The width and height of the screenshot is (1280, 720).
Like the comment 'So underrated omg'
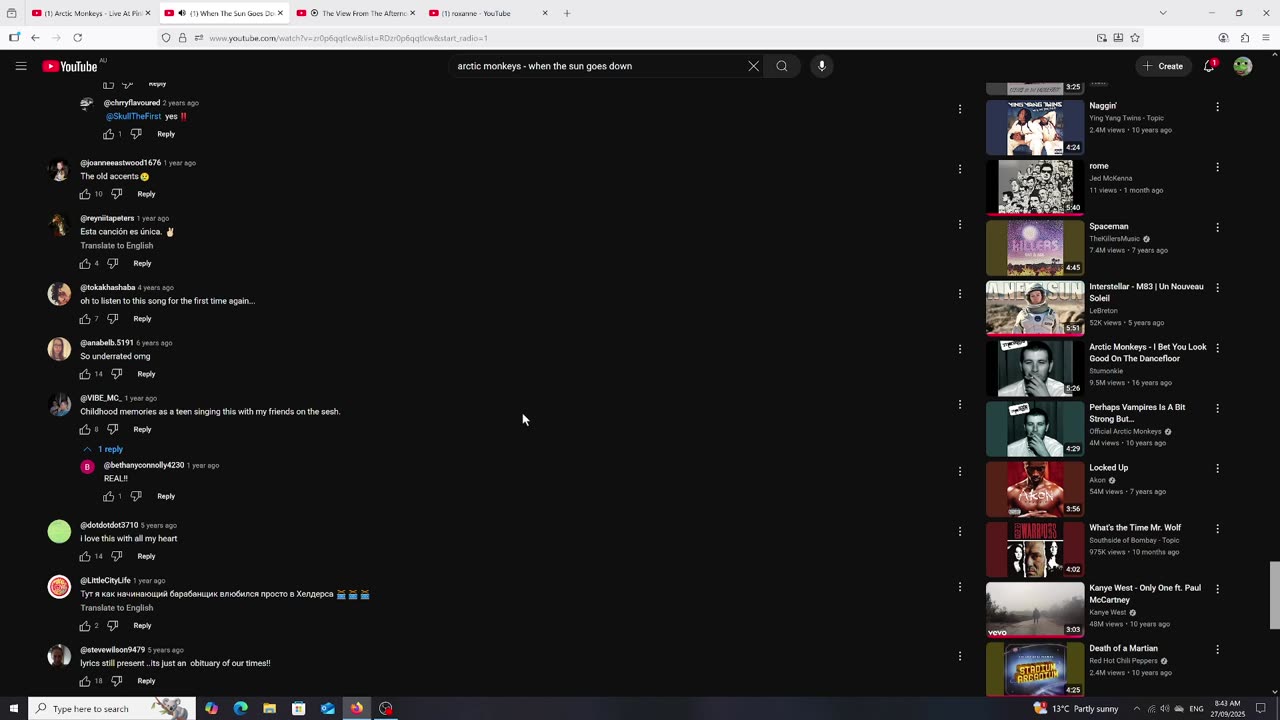[85, 374]
